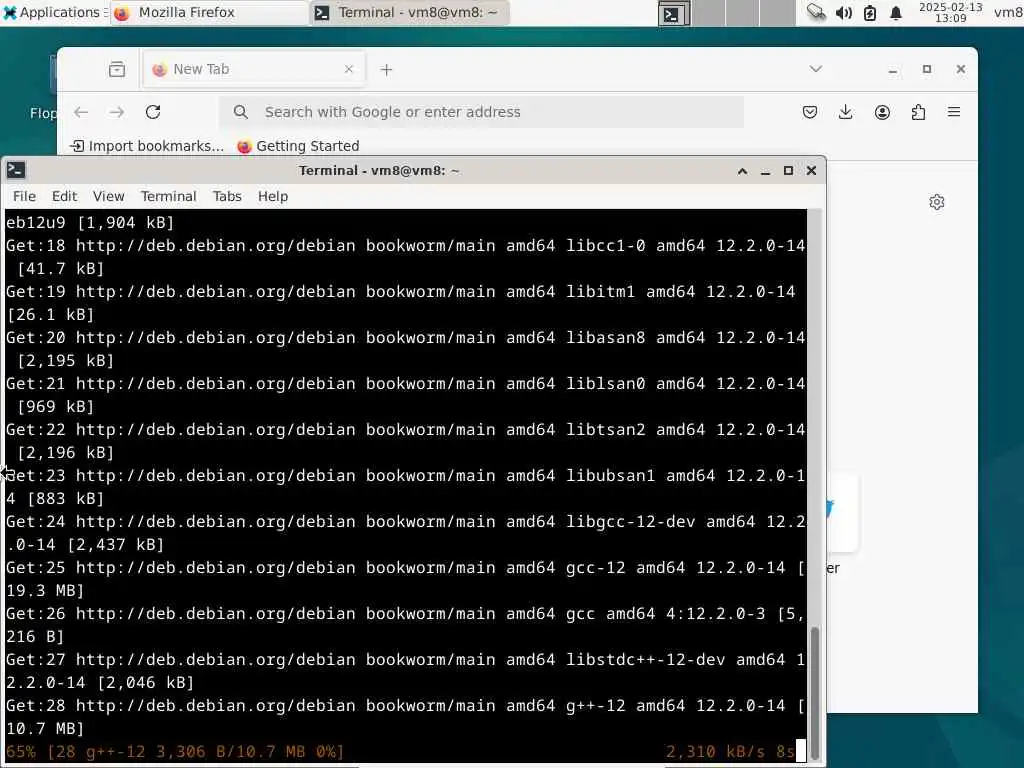
Task: Open New Tab personalize gear icon
Action: pos(936,202)
